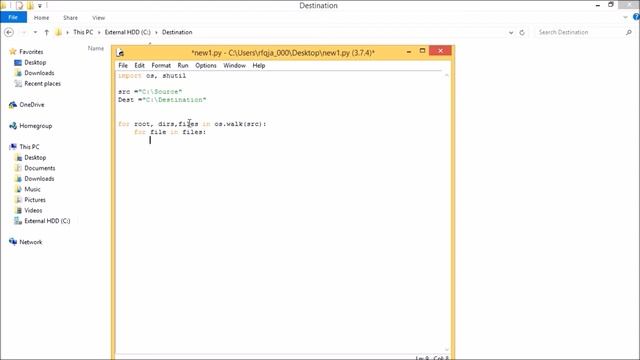Screen dimensions: 640x360
Task: Open Pictures under This PC
Action: (35, 200)
